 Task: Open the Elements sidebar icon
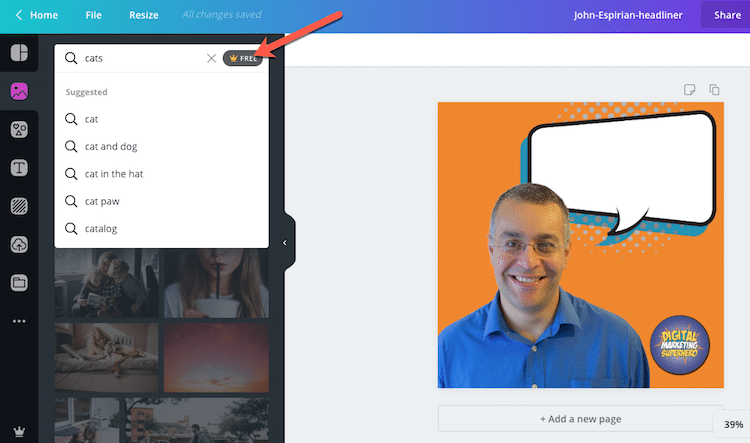(x=19, y=129)
